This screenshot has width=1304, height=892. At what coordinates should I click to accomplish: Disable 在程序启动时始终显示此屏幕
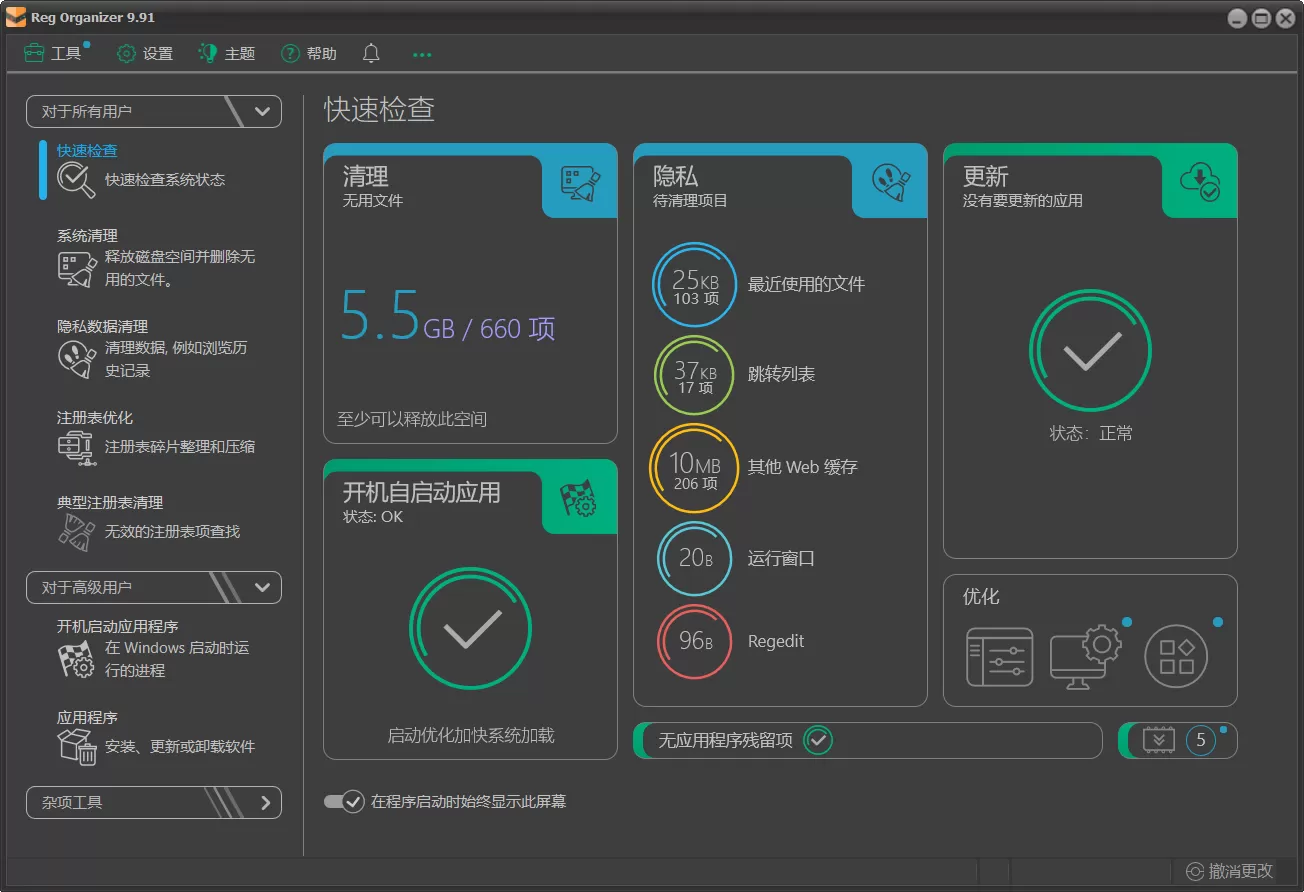coord(344,802)
